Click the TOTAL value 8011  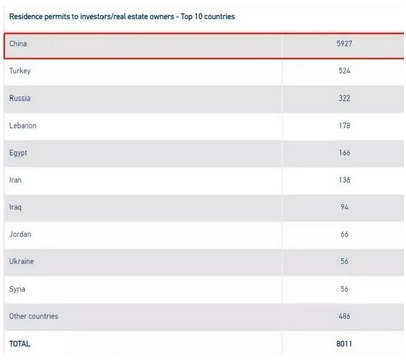(344, 344)
